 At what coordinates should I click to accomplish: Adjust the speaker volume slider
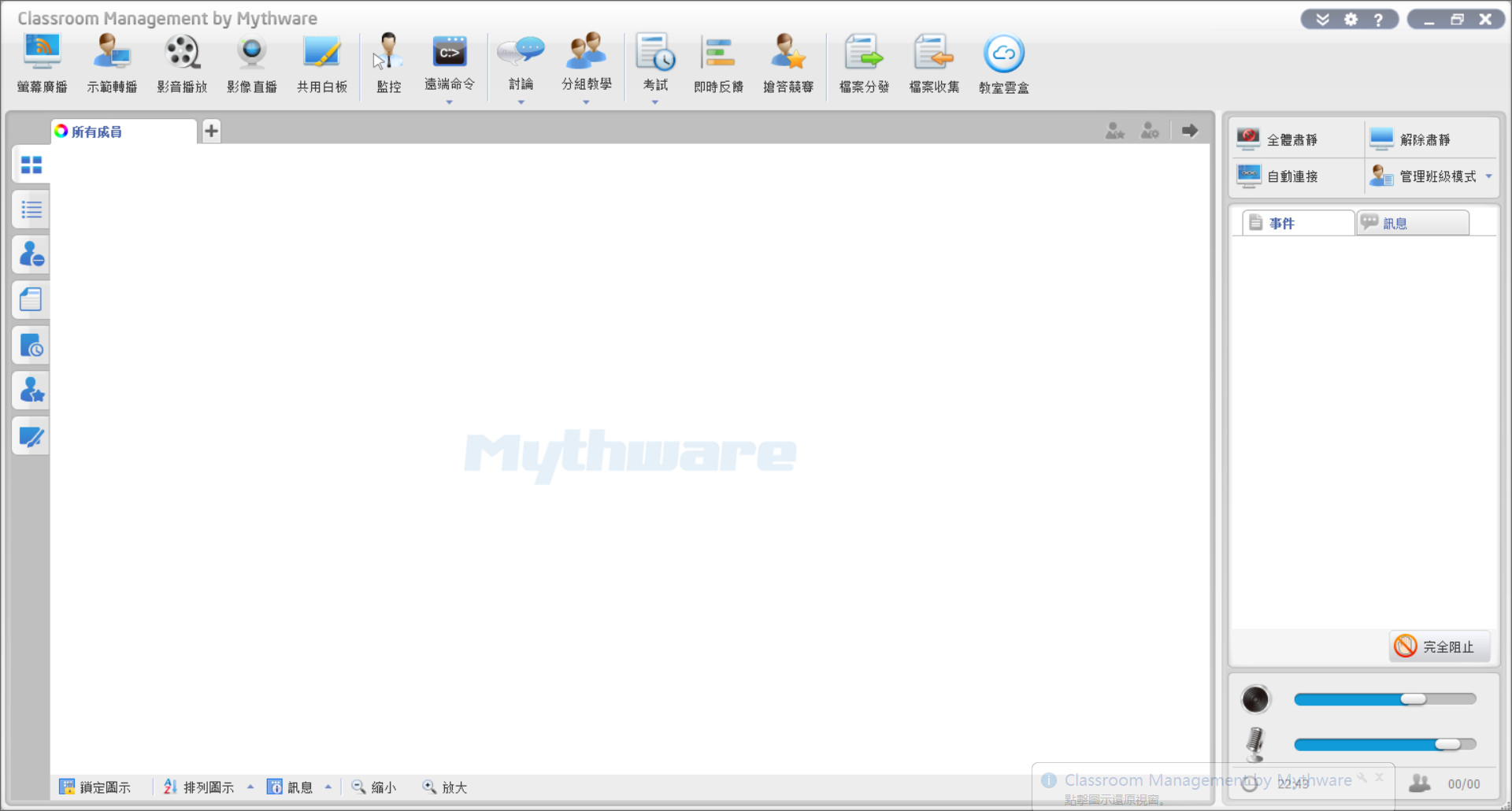[1413, 699]
